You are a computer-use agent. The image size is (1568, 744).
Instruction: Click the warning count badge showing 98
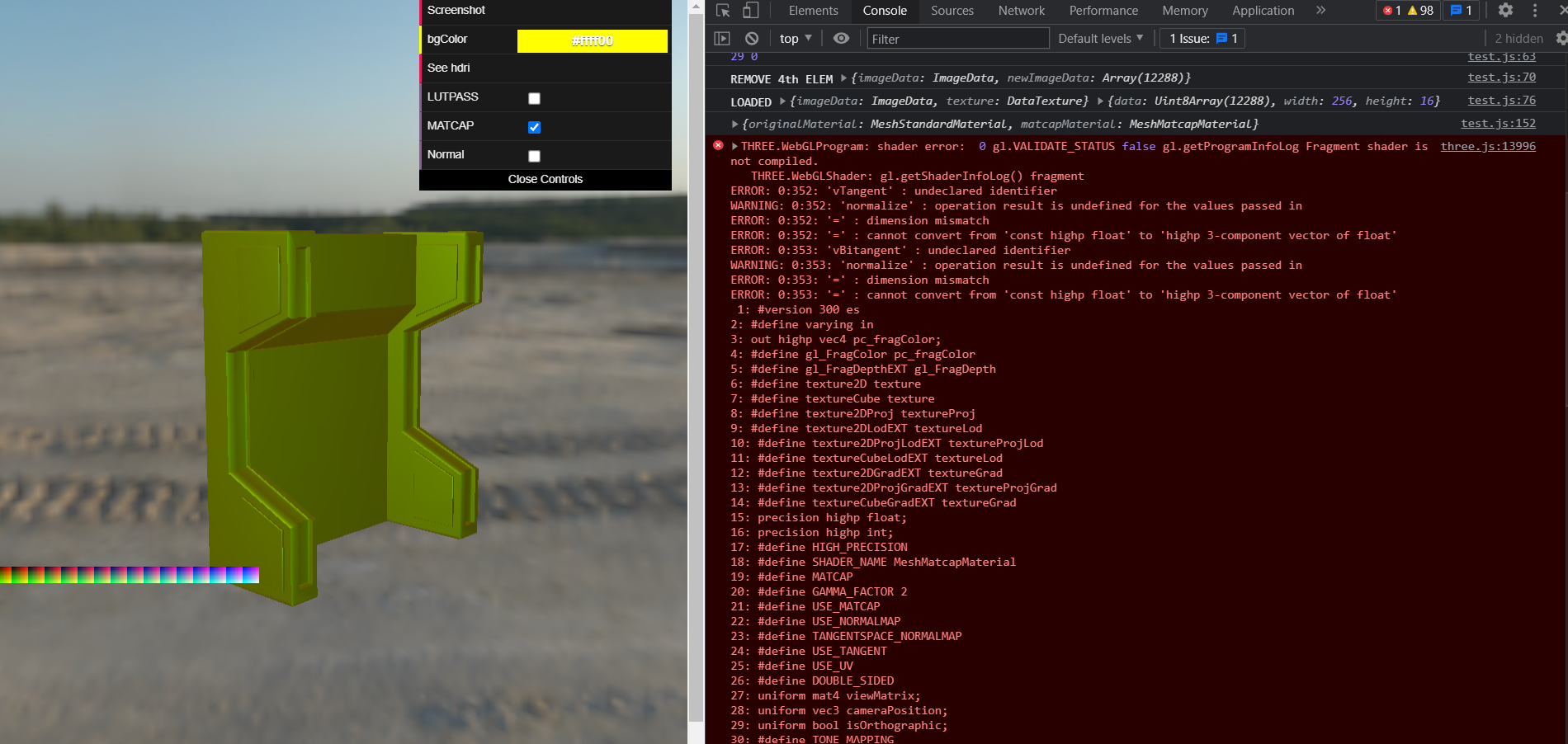click(x=1421, y=11)
